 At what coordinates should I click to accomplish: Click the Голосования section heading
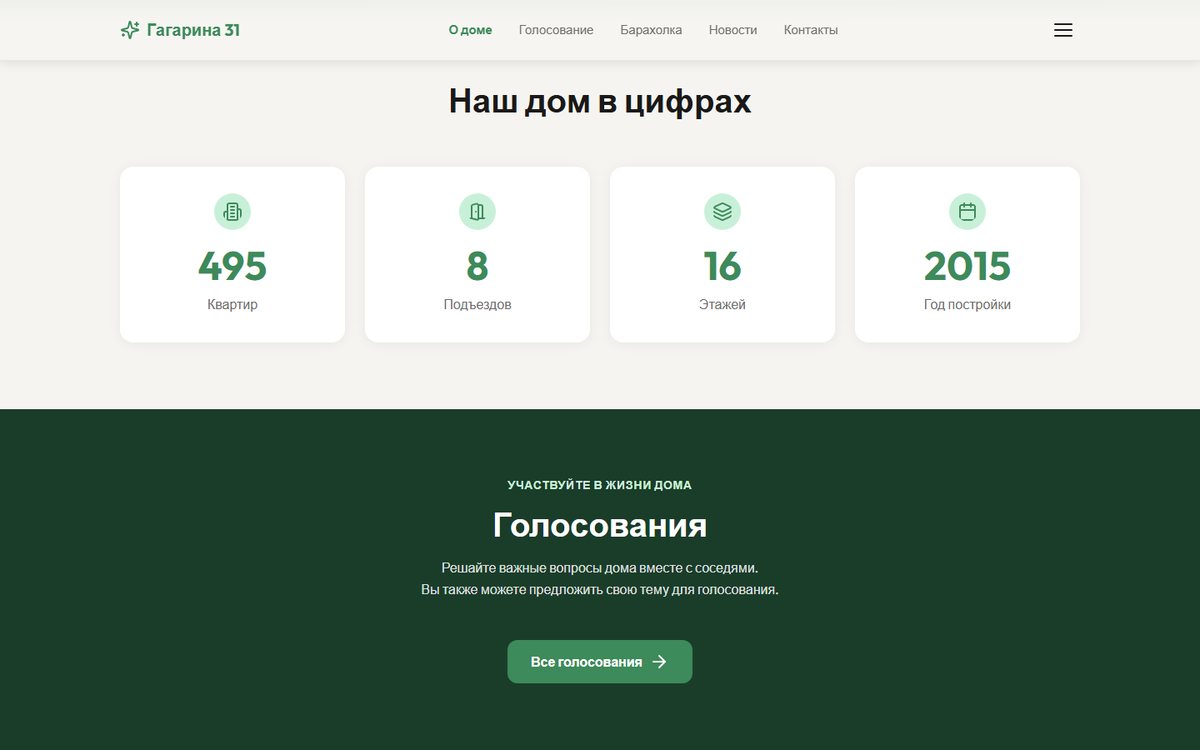click(x=600, y=525)
